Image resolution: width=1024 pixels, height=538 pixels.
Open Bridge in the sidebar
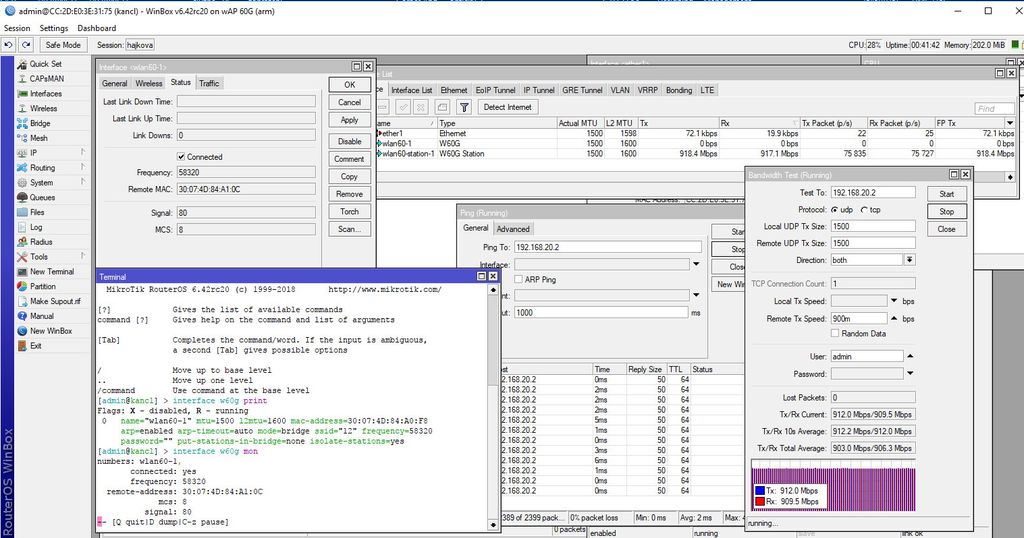tap(40, 123)
